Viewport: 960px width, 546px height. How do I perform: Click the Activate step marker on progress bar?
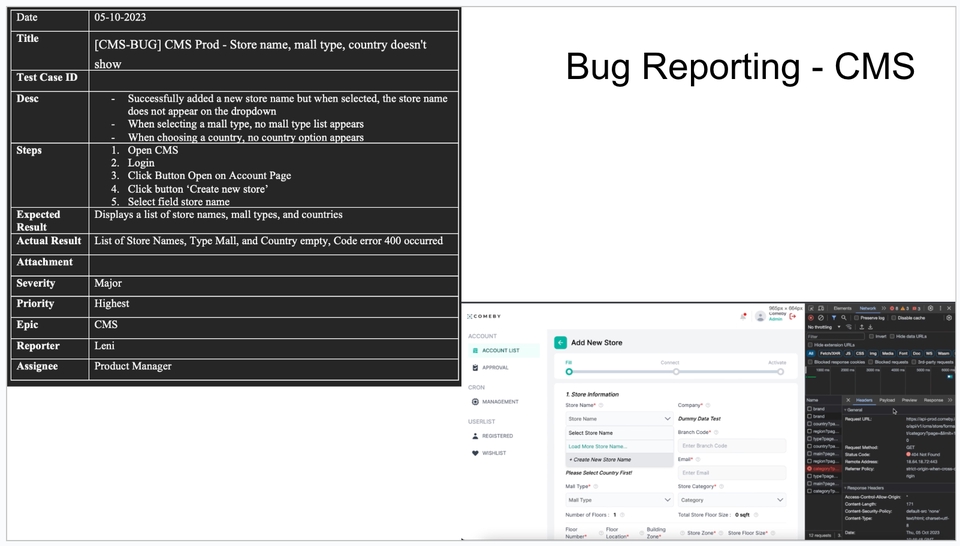pyautogui.click(x=780, y=372)
